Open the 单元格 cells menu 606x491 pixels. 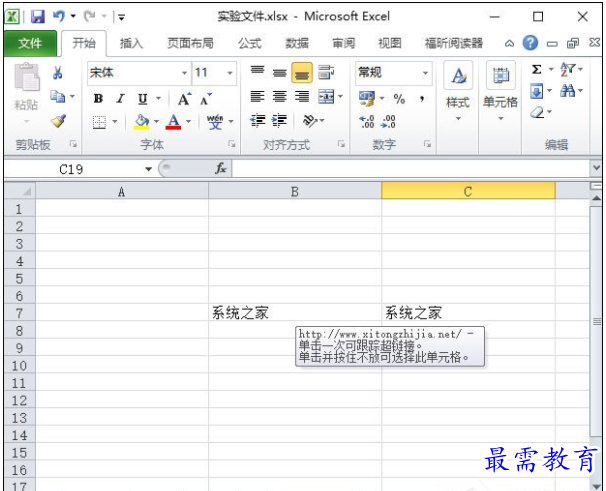pyautogui.click(x=500, y=92)
